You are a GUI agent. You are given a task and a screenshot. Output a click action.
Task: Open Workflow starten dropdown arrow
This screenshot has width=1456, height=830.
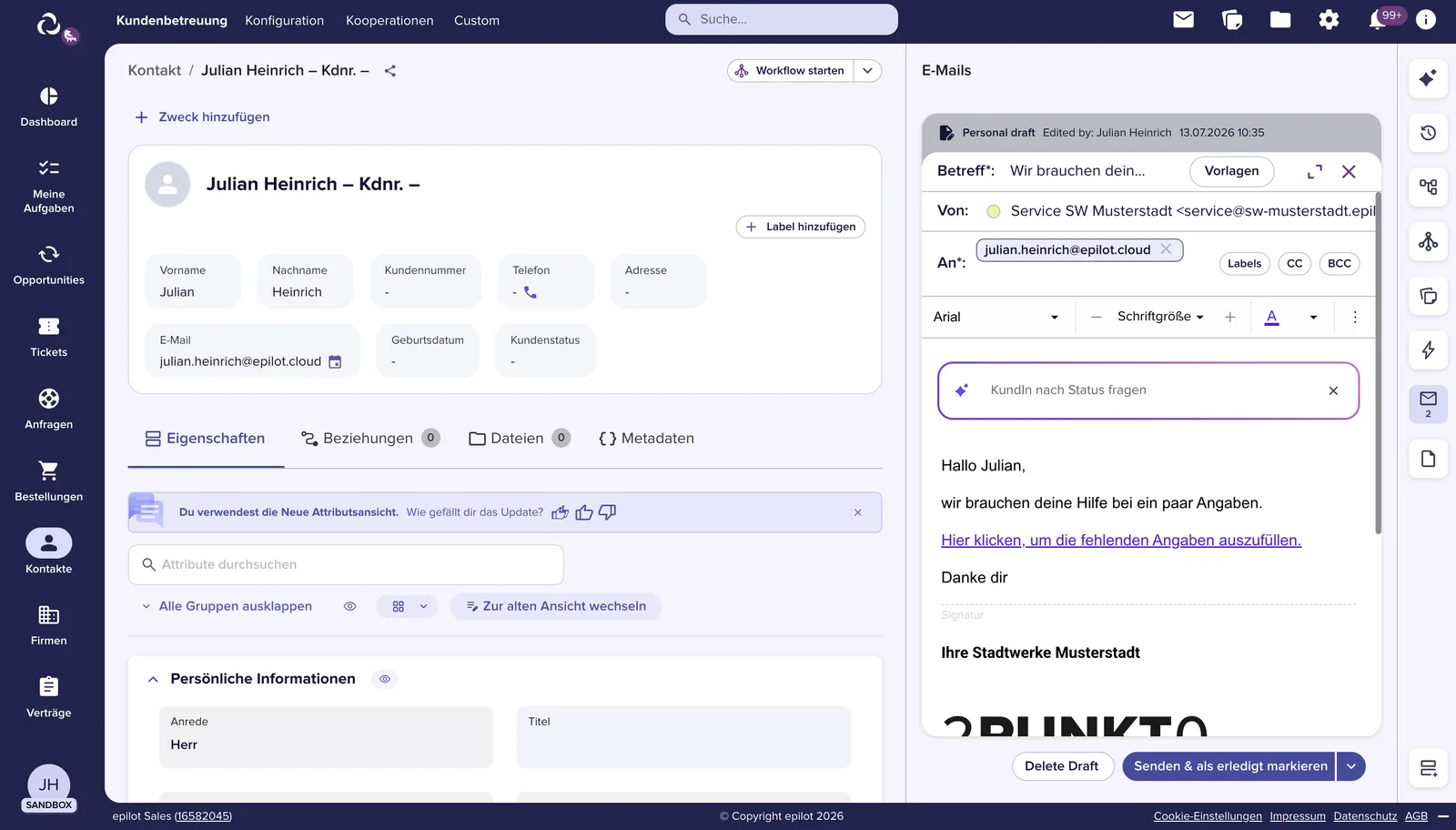[868, 71]
